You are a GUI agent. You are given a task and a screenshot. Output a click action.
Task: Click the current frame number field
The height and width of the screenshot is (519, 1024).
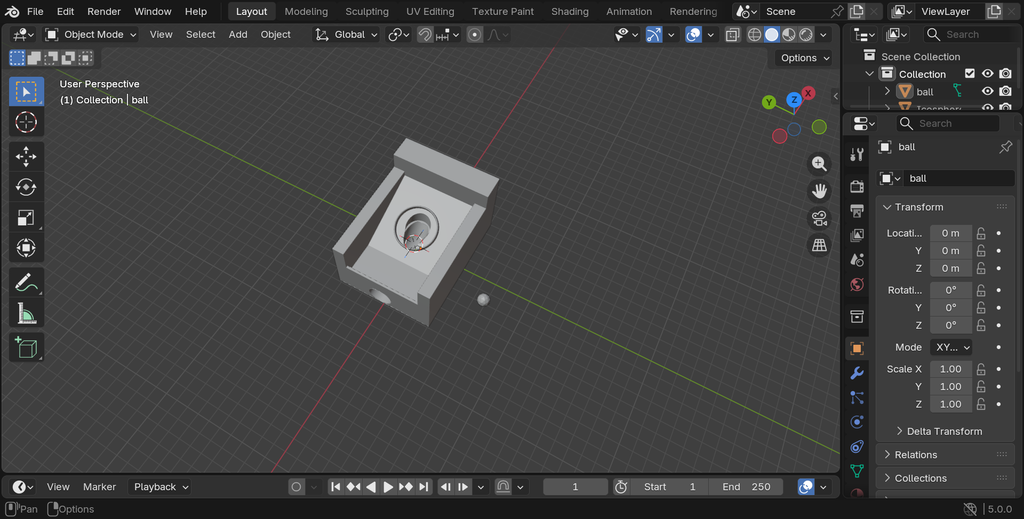click(575, 487)
